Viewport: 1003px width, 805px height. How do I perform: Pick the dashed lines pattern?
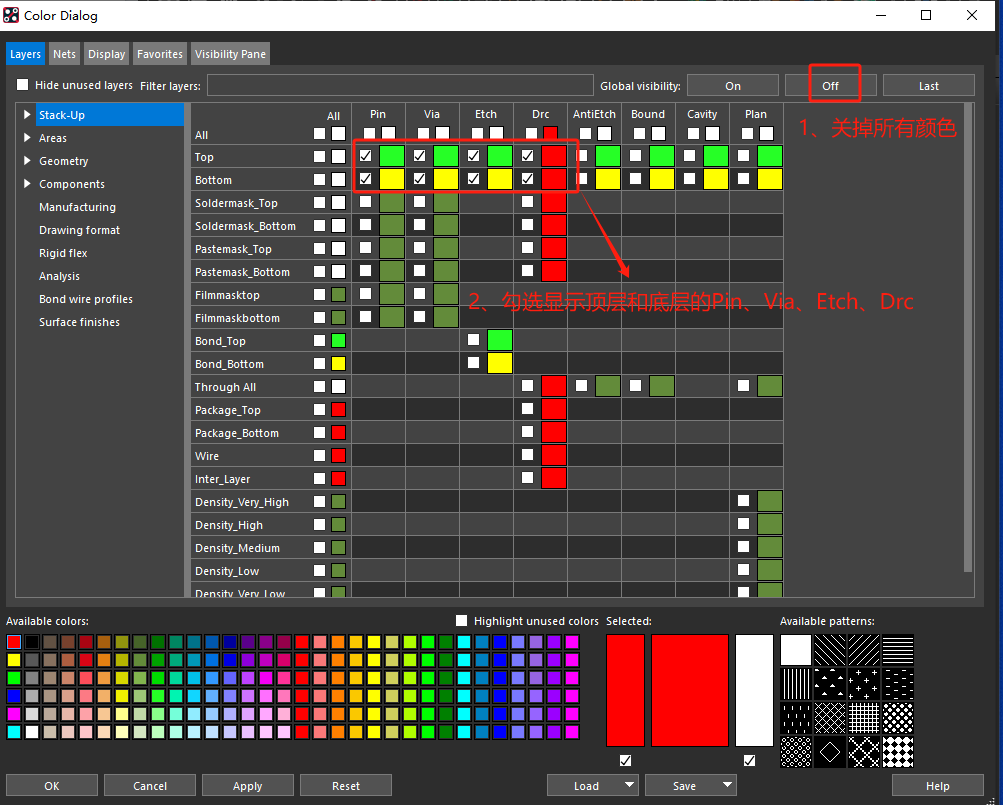click(x=897, y=684)
